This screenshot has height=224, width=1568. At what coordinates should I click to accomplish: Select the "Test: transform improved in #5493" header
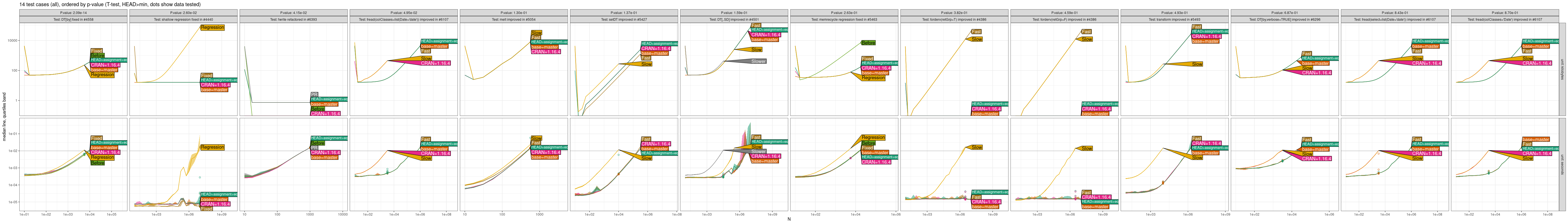(x=1175, y=20)
